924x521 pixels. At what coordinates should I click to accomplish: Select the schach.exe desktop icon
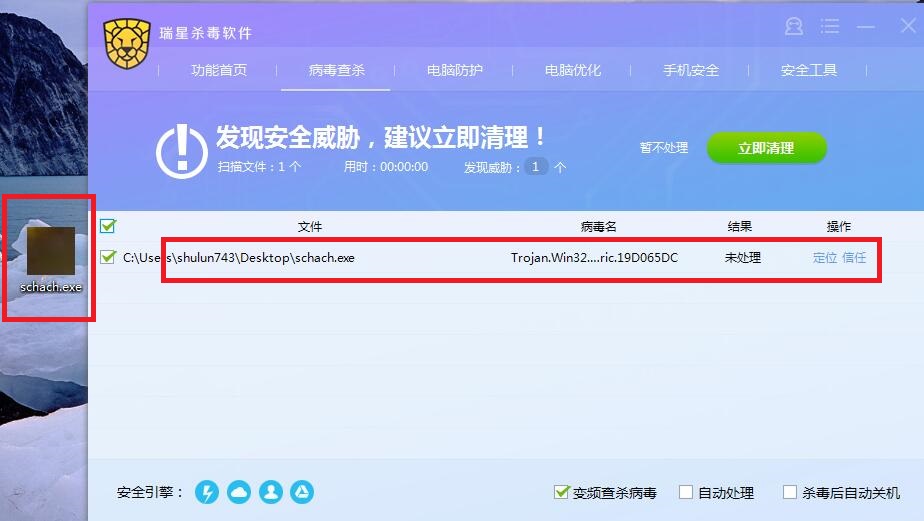click(51, 260)
